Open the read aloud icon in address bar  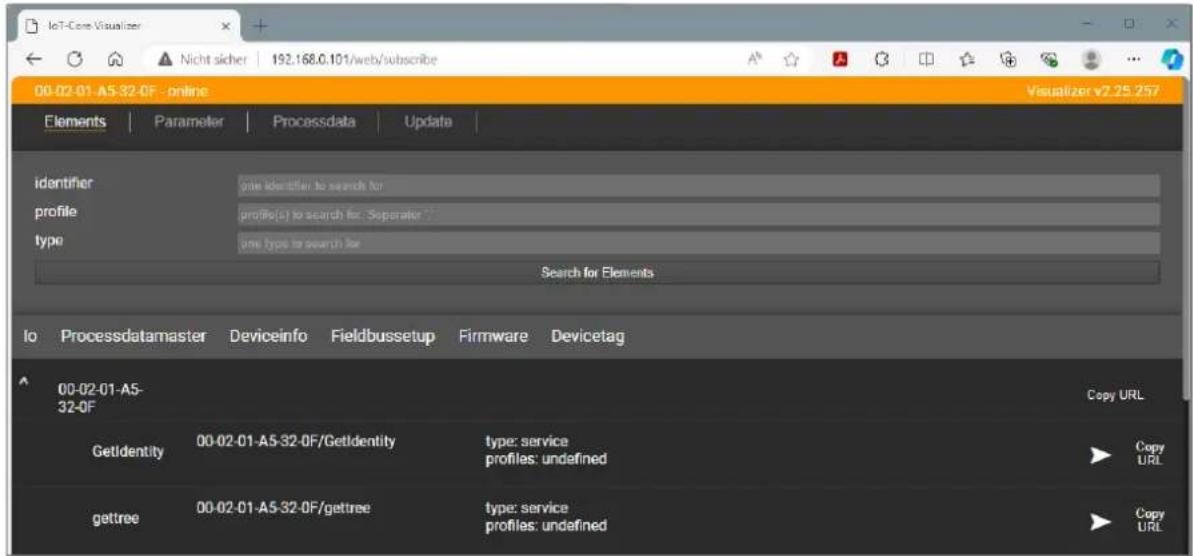pyautogui.click(x=756, y=60)
